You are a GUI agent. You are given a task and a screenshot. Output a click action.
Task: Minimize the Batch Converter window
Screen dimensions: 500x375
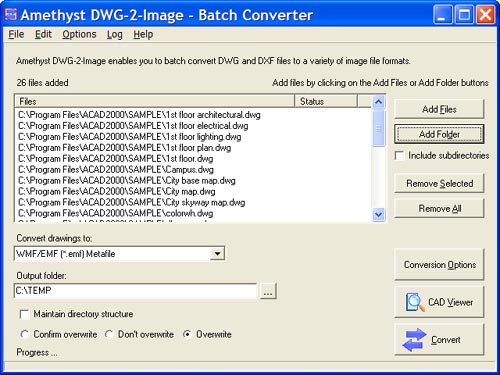[442, 15]
